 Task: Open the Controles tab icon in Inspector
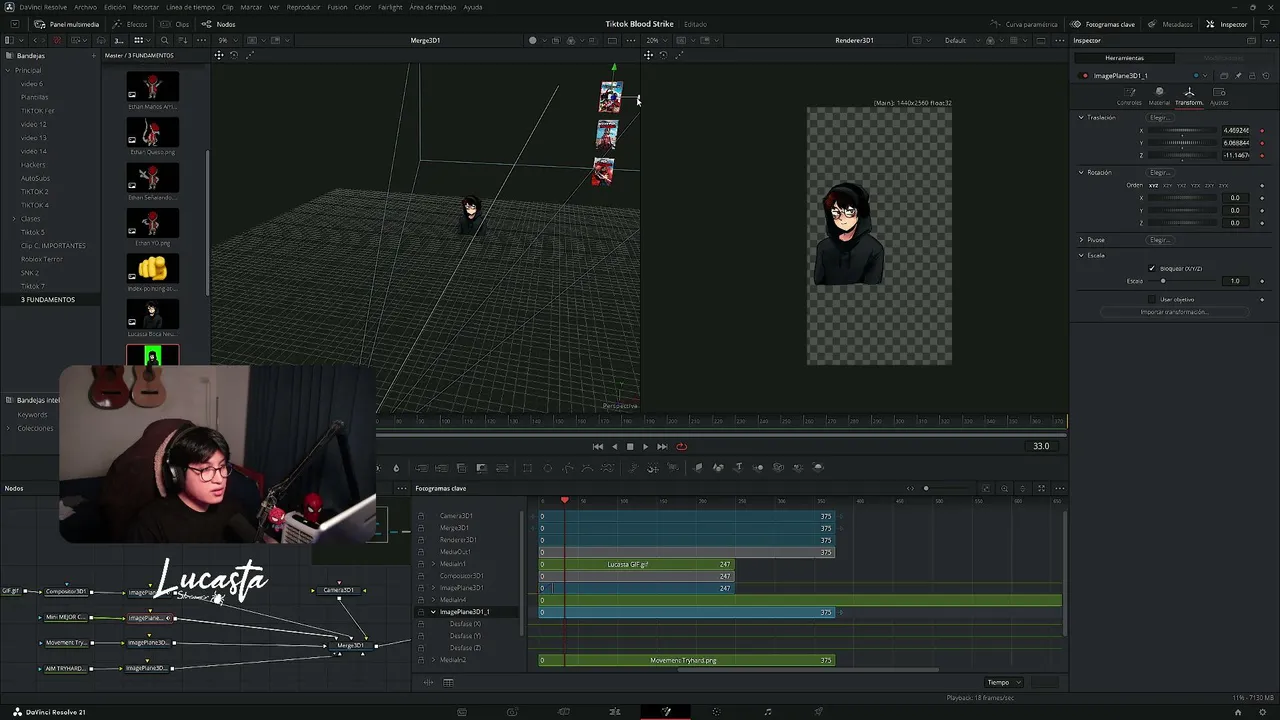(1129, 95)
